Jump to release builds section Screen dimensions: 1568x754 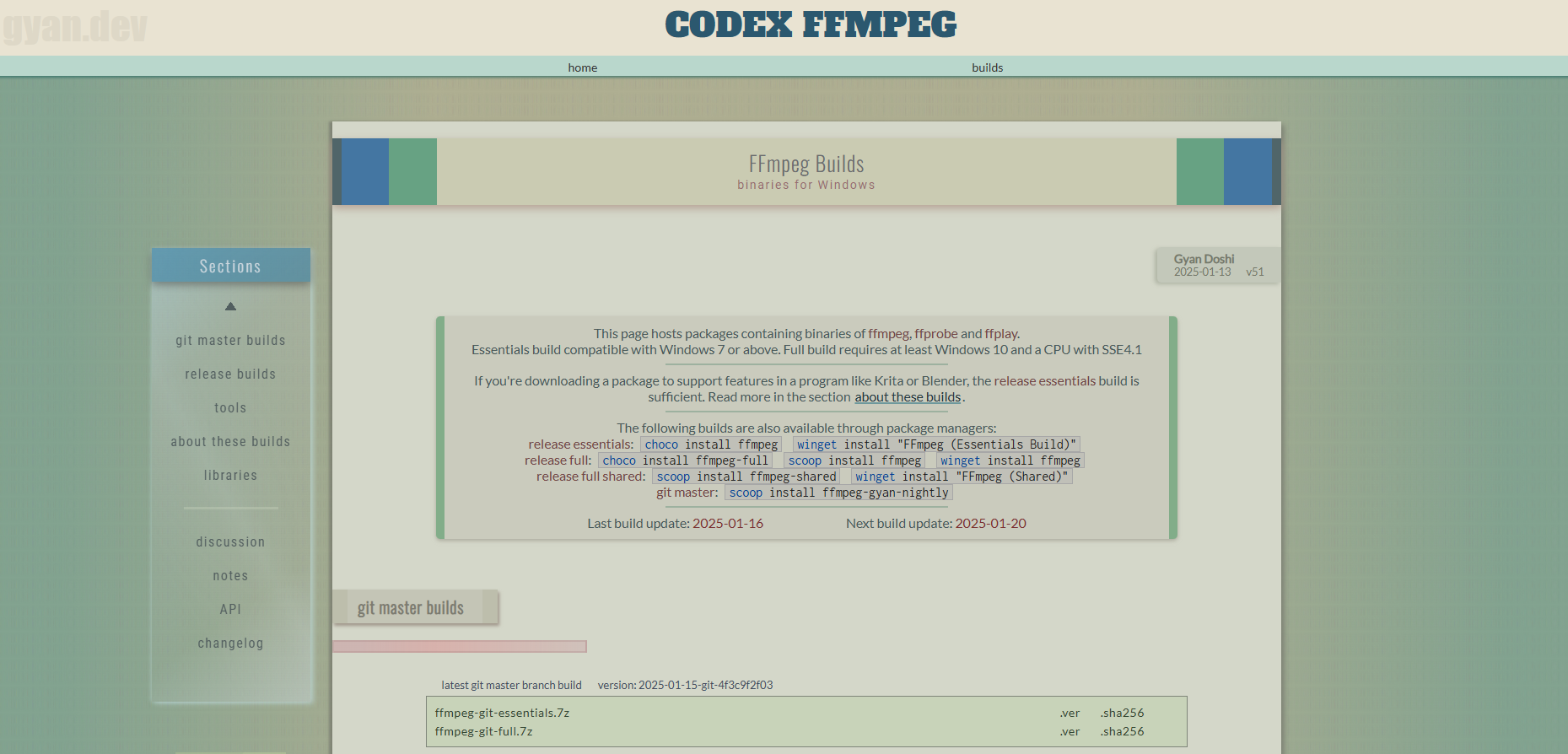coord(230,374)
